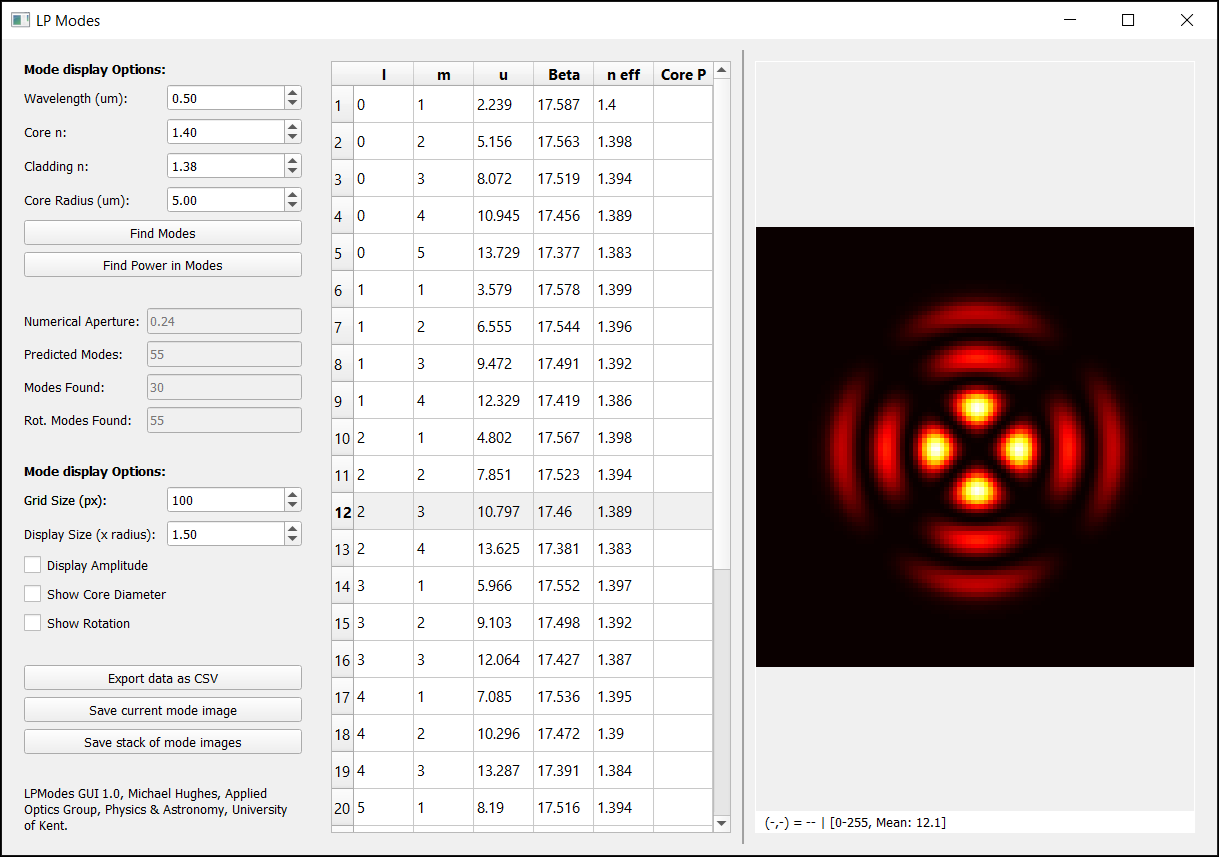Increase Cladding n using the spinner arrow
Viewport: 1219px width, 857px height.
point(291,160)
